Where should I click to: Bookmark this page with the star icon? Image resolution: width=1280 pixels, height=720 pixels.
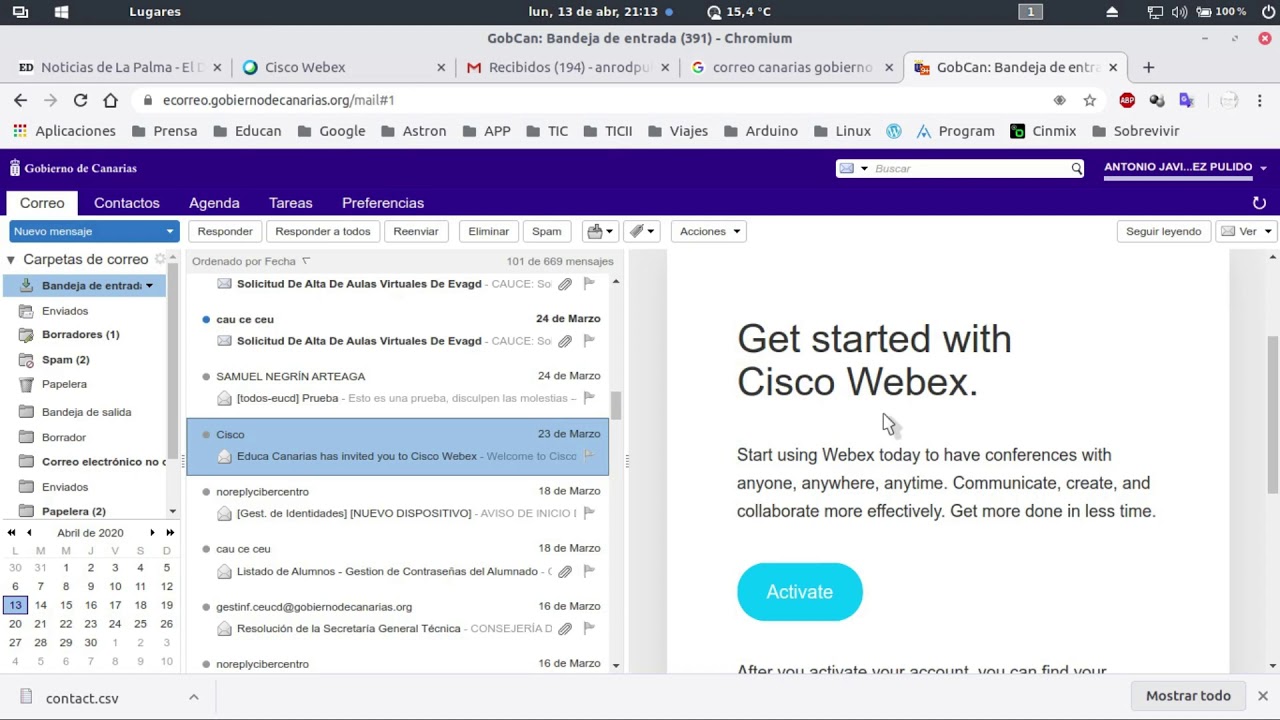click(x=1090, y=100)
